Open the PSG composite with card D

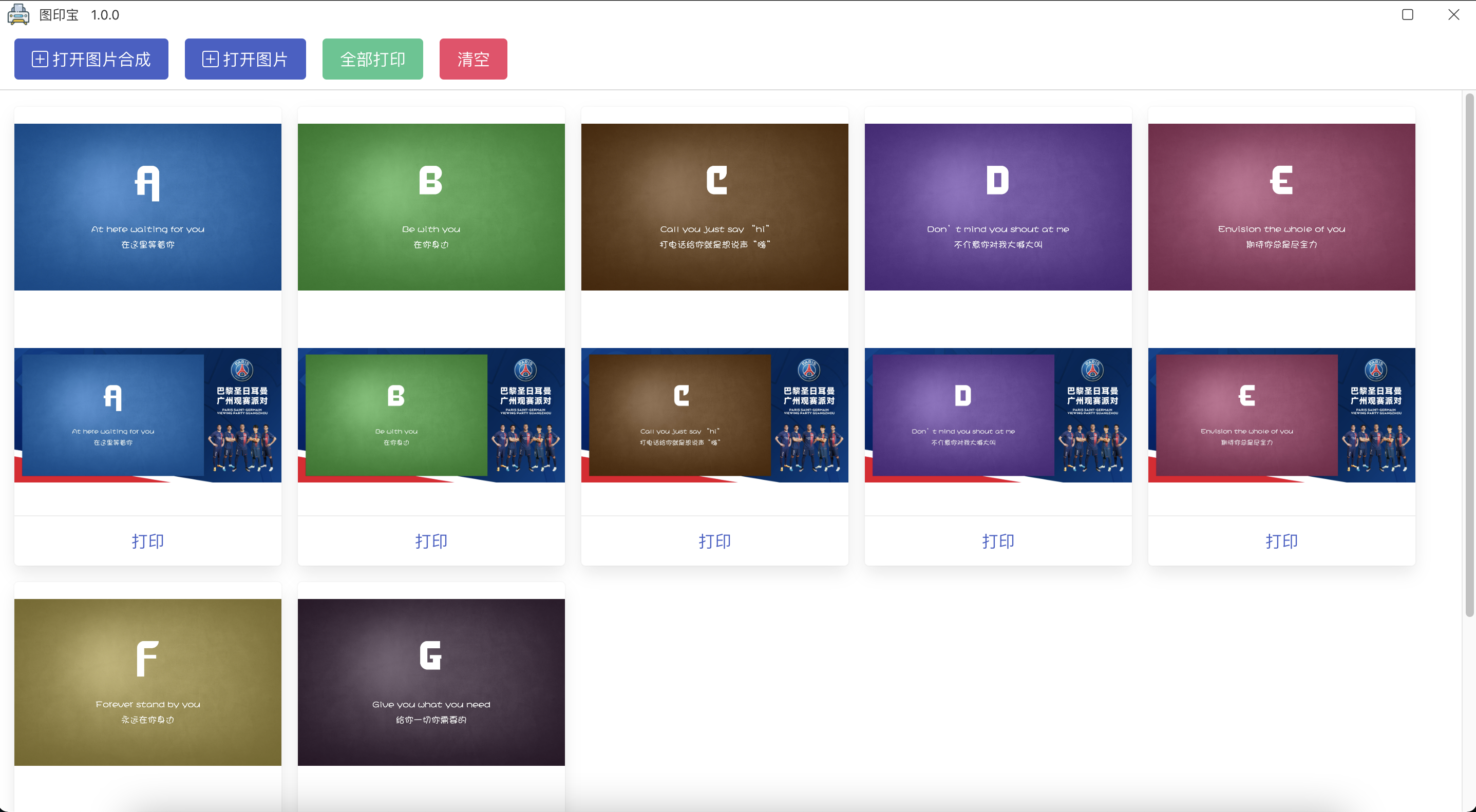pyautogui.click(x=998, y=415)
